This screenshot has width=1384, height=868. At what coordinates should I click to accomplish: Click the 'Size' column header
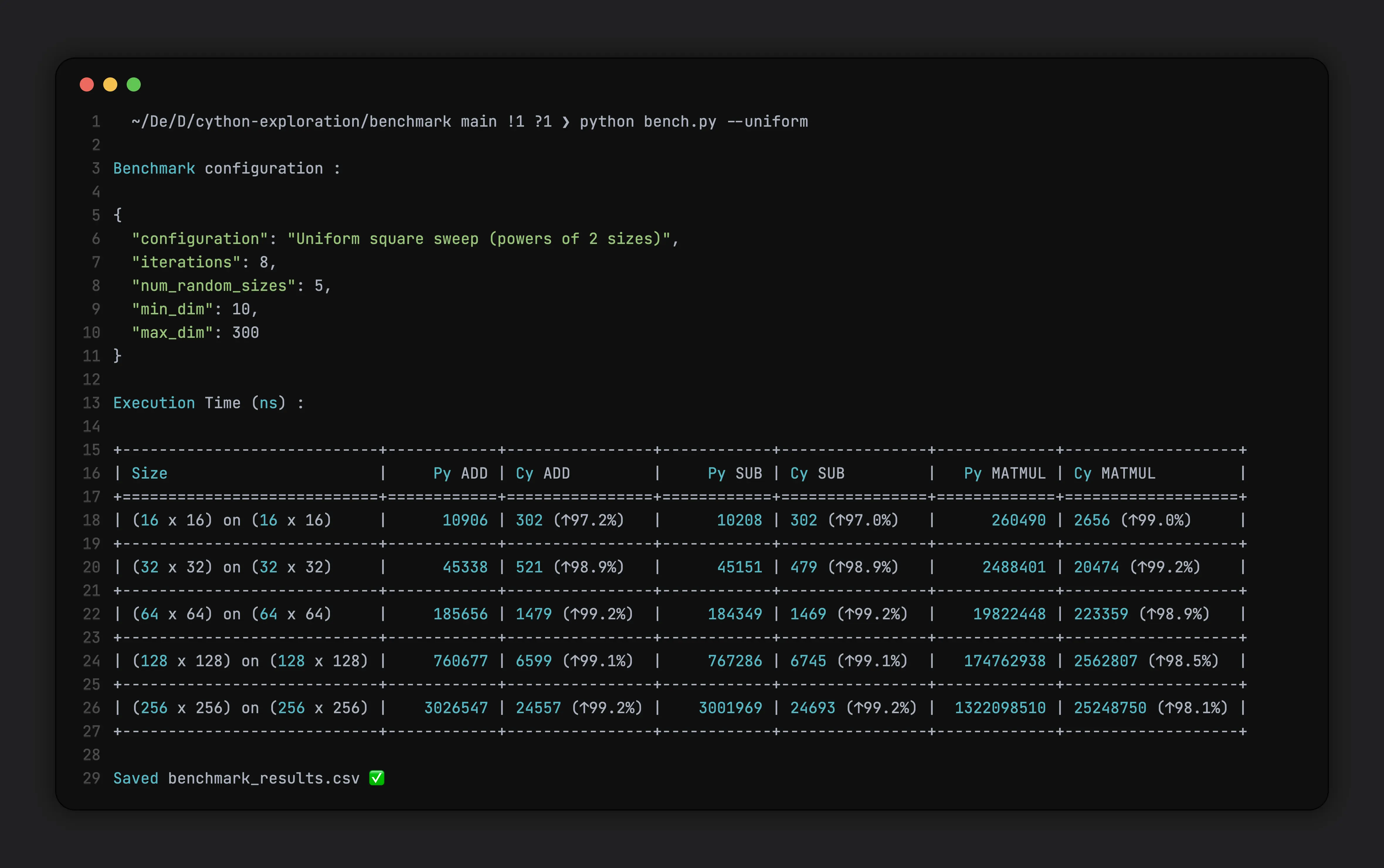(149, 474)
